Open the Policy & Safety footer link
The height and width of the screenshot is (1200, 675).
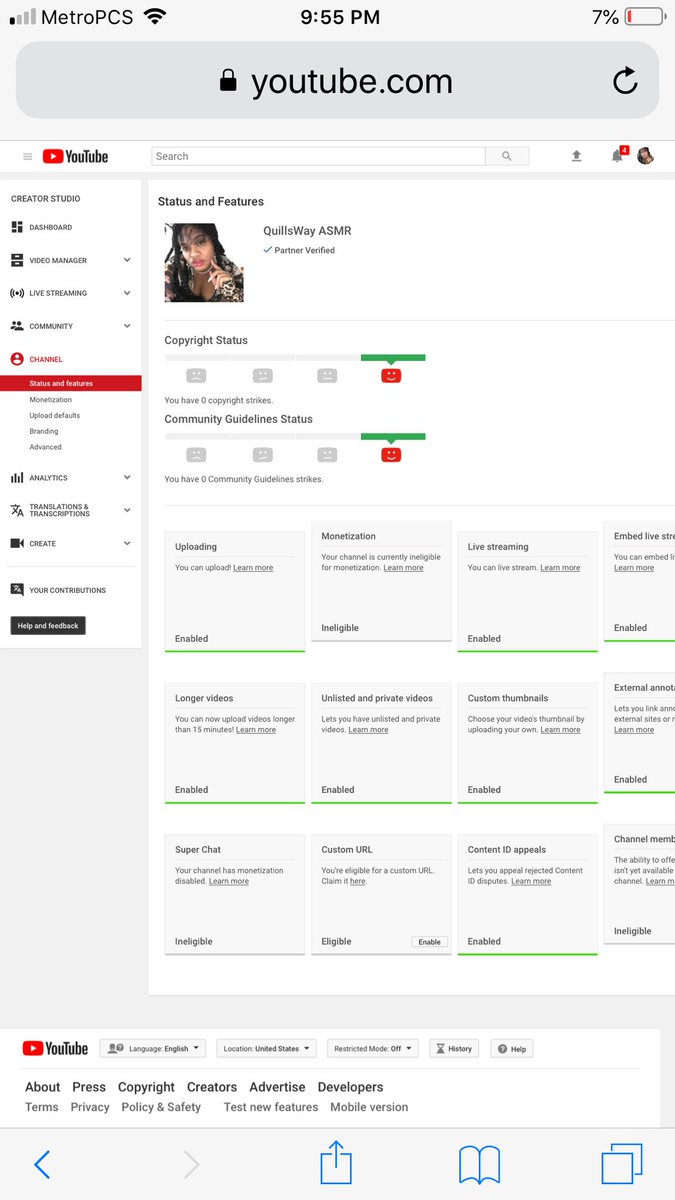pyautogui.click(x=161, y=1107)
